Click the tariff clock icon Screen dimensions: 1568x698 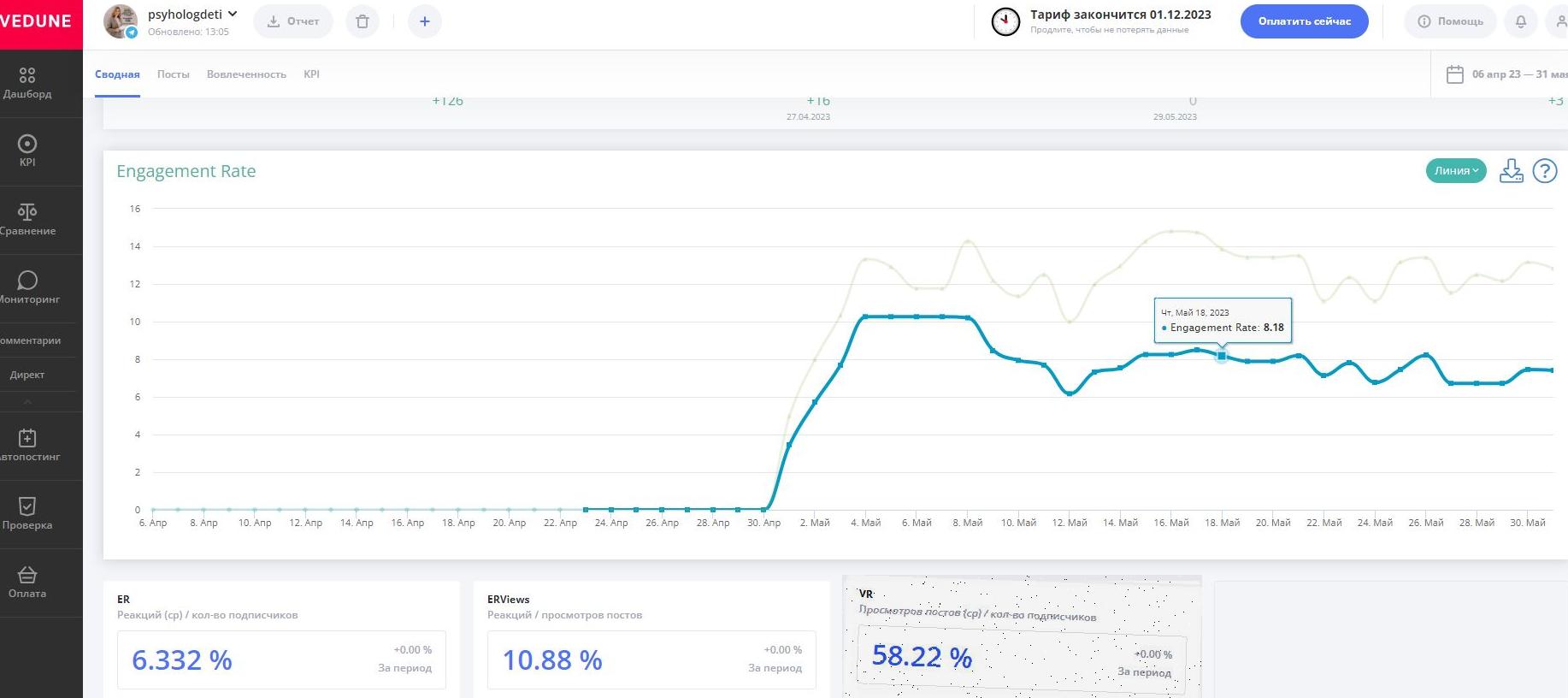click(1005, 21)
